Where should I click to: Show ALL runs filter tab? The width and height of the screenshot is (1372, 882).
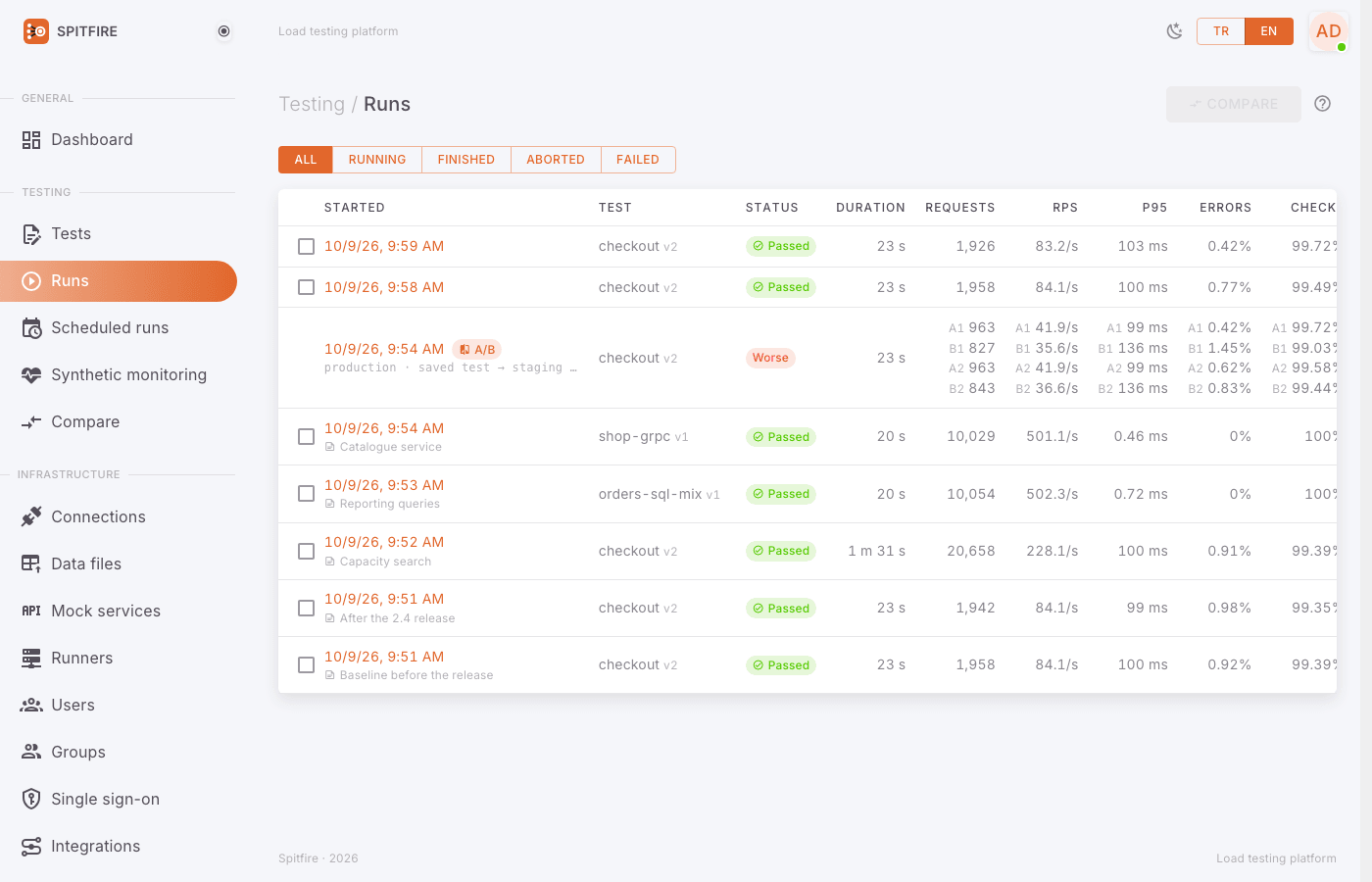point(306,160)
